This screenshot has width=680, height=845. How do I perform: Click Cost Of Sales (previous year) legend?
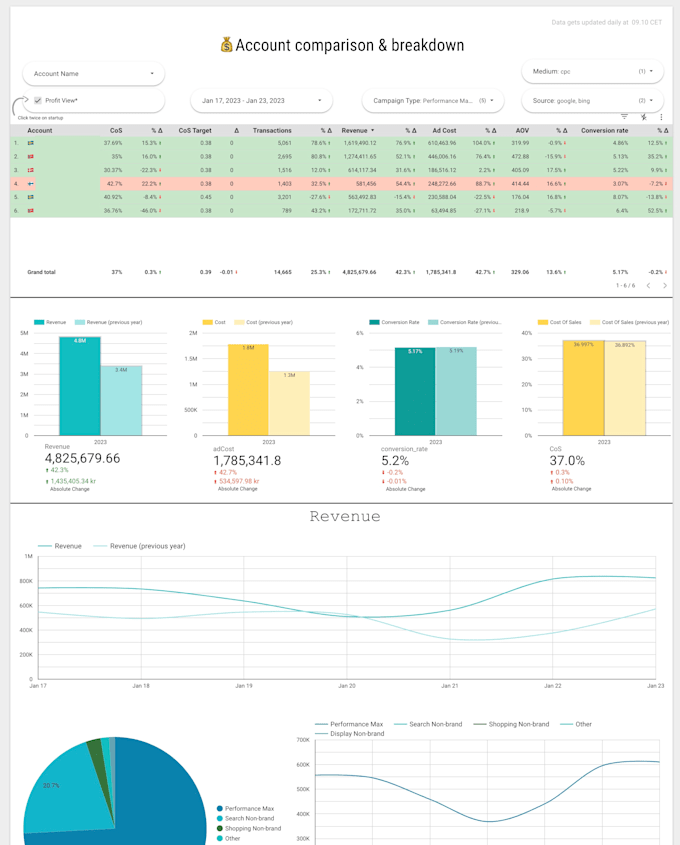629,322
